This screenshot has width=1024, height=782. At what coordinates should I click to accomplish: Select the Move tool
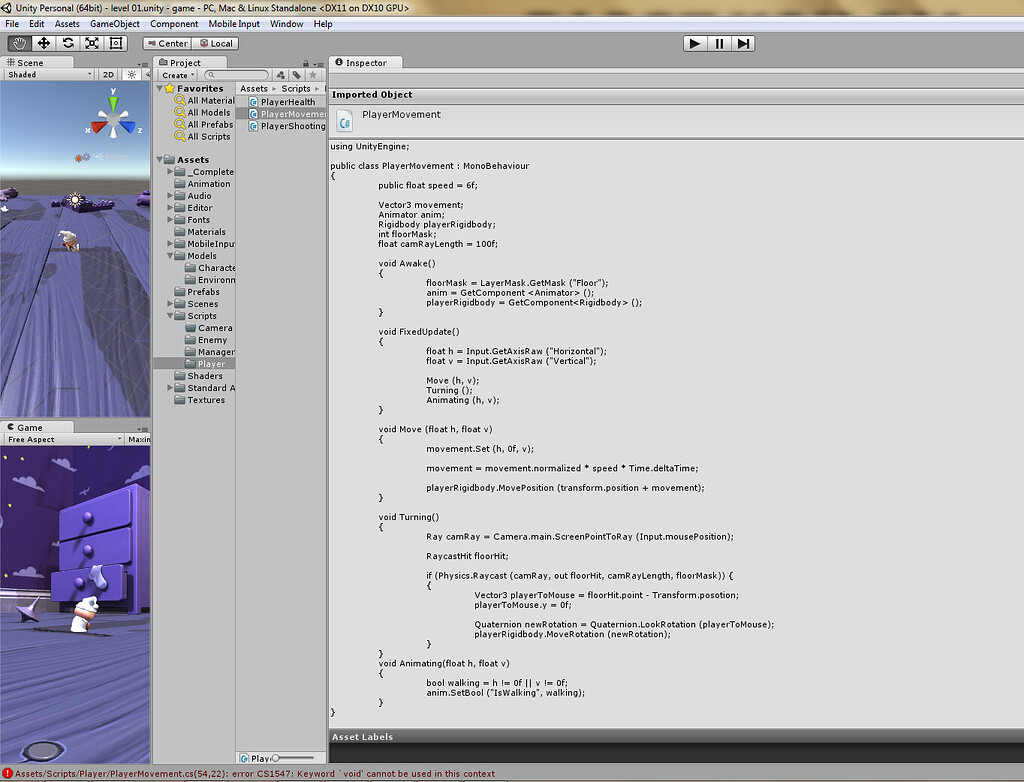coord(42,43)
